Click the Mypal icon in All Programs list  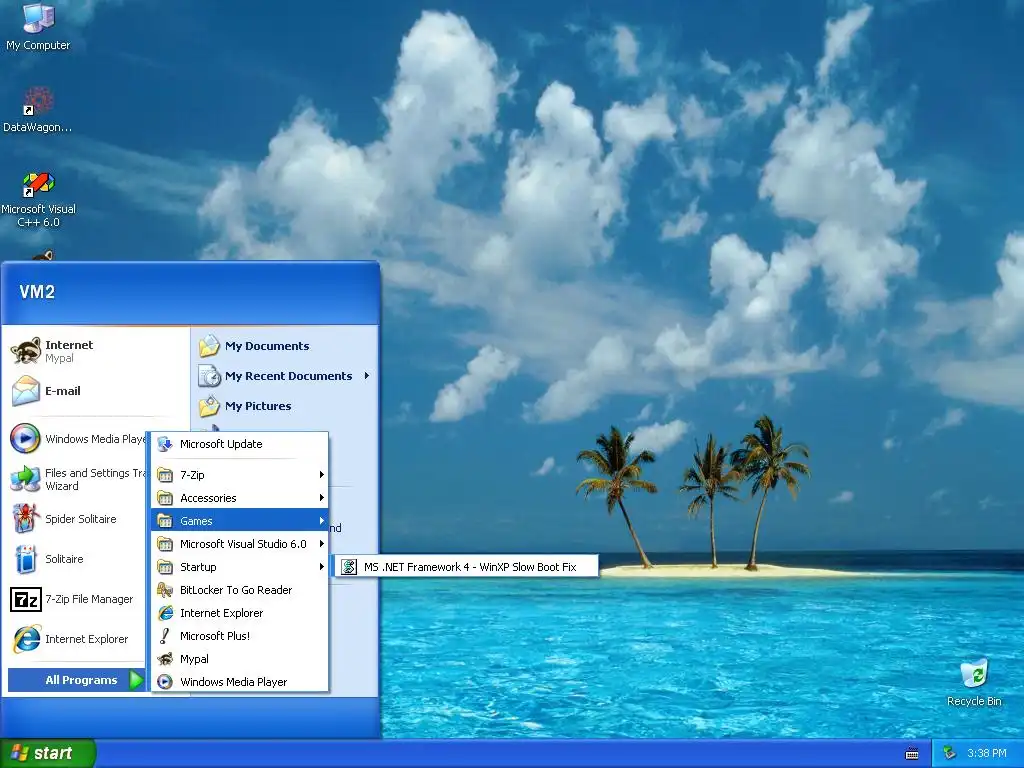pos(165,659)
